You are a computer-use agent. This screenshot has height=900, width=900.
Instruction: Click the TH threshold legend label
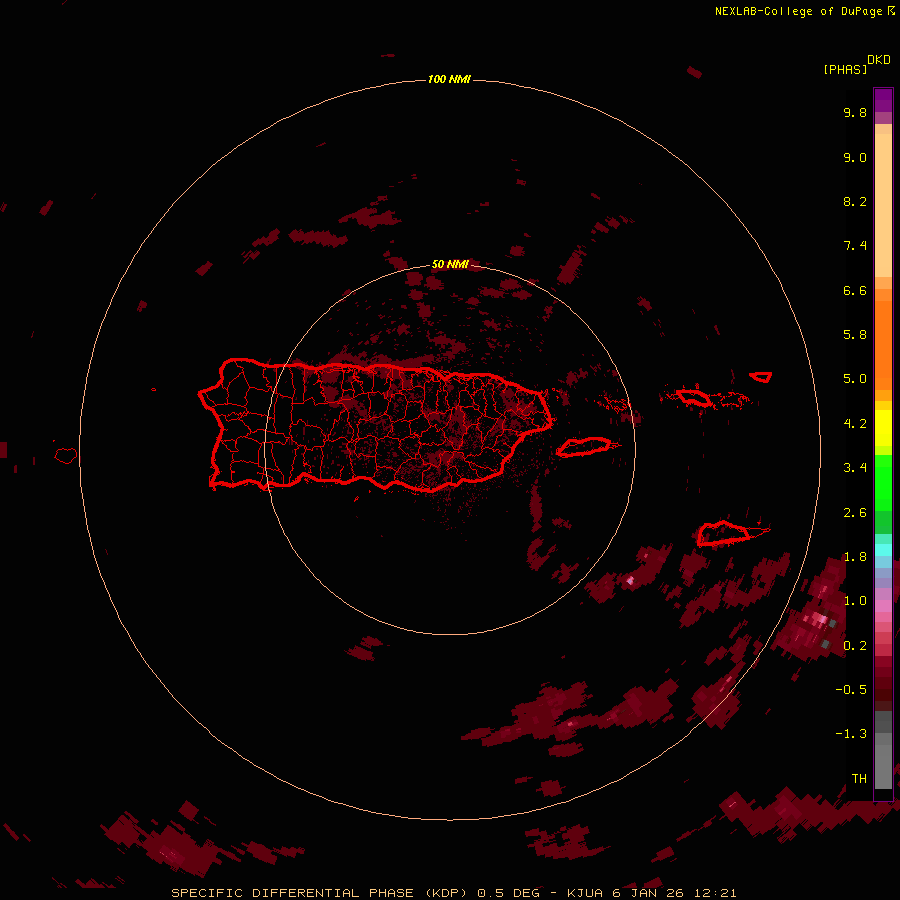(x=859, y=779)
